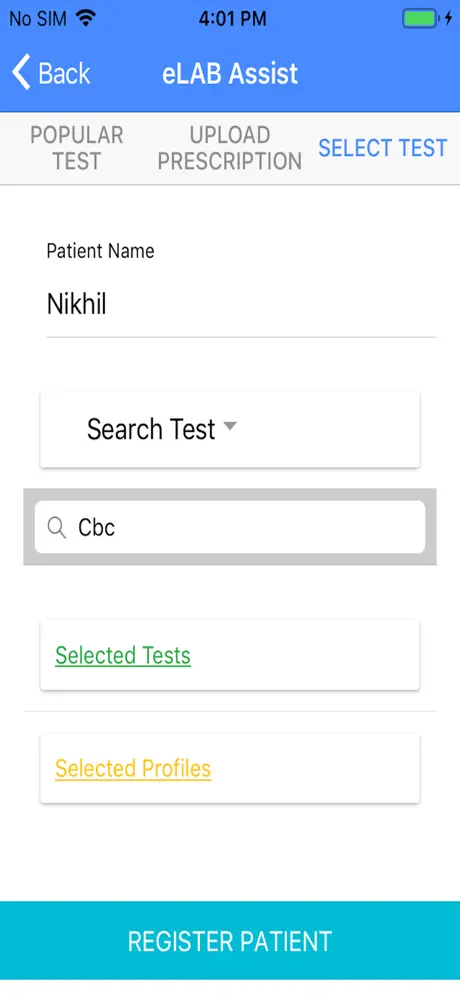
Task: Open the Upload Prescription tab
Action: coord(230,148)
